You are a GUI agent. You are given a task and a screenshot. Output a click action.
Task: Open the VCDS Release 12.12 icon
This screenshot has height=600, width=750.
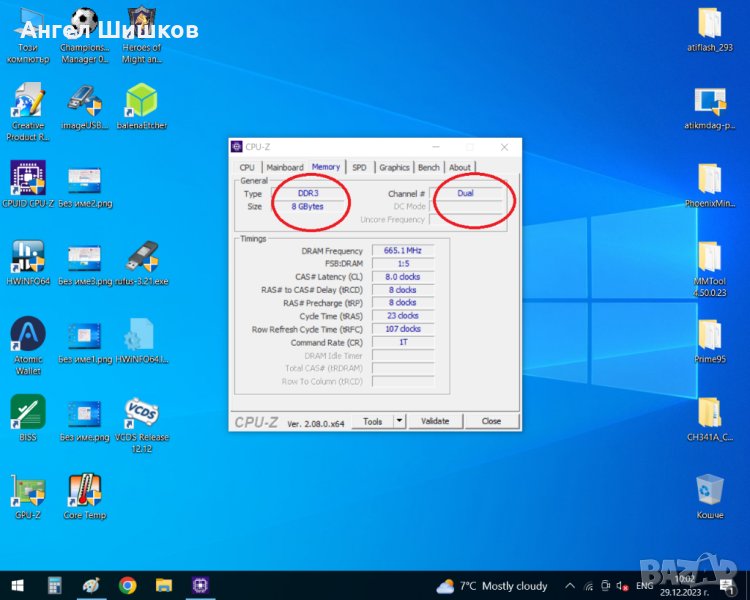point(141,412)
